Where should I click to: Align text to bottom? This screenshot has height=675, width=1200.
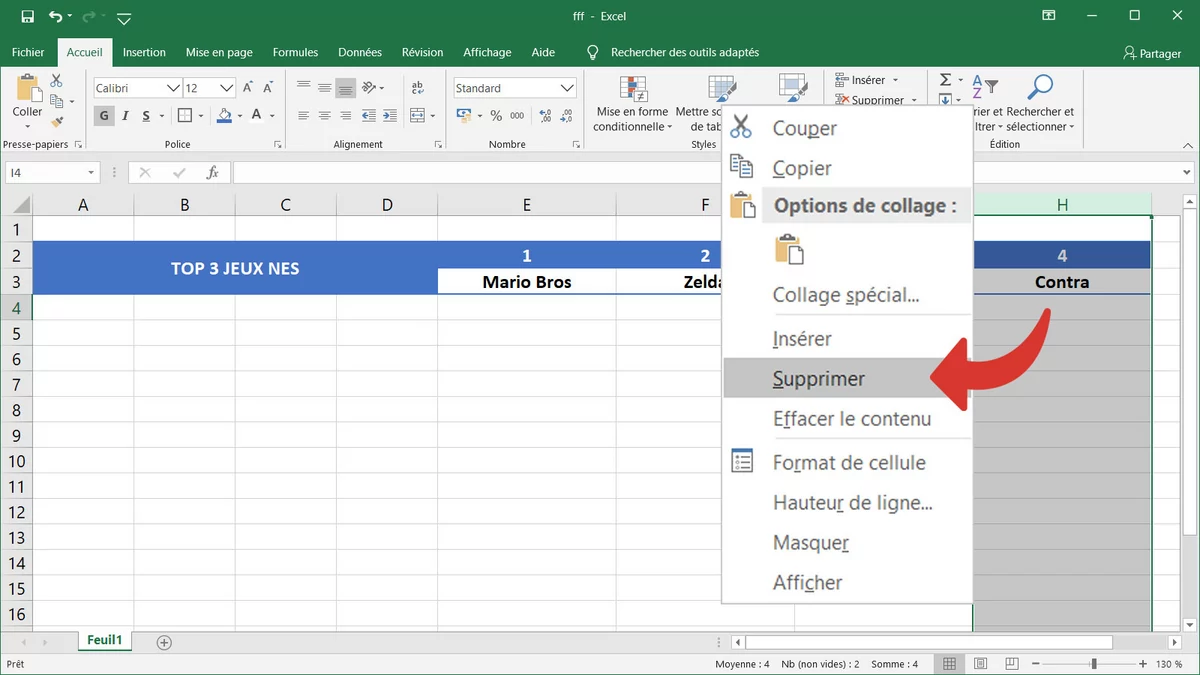(x=345, y=87)
